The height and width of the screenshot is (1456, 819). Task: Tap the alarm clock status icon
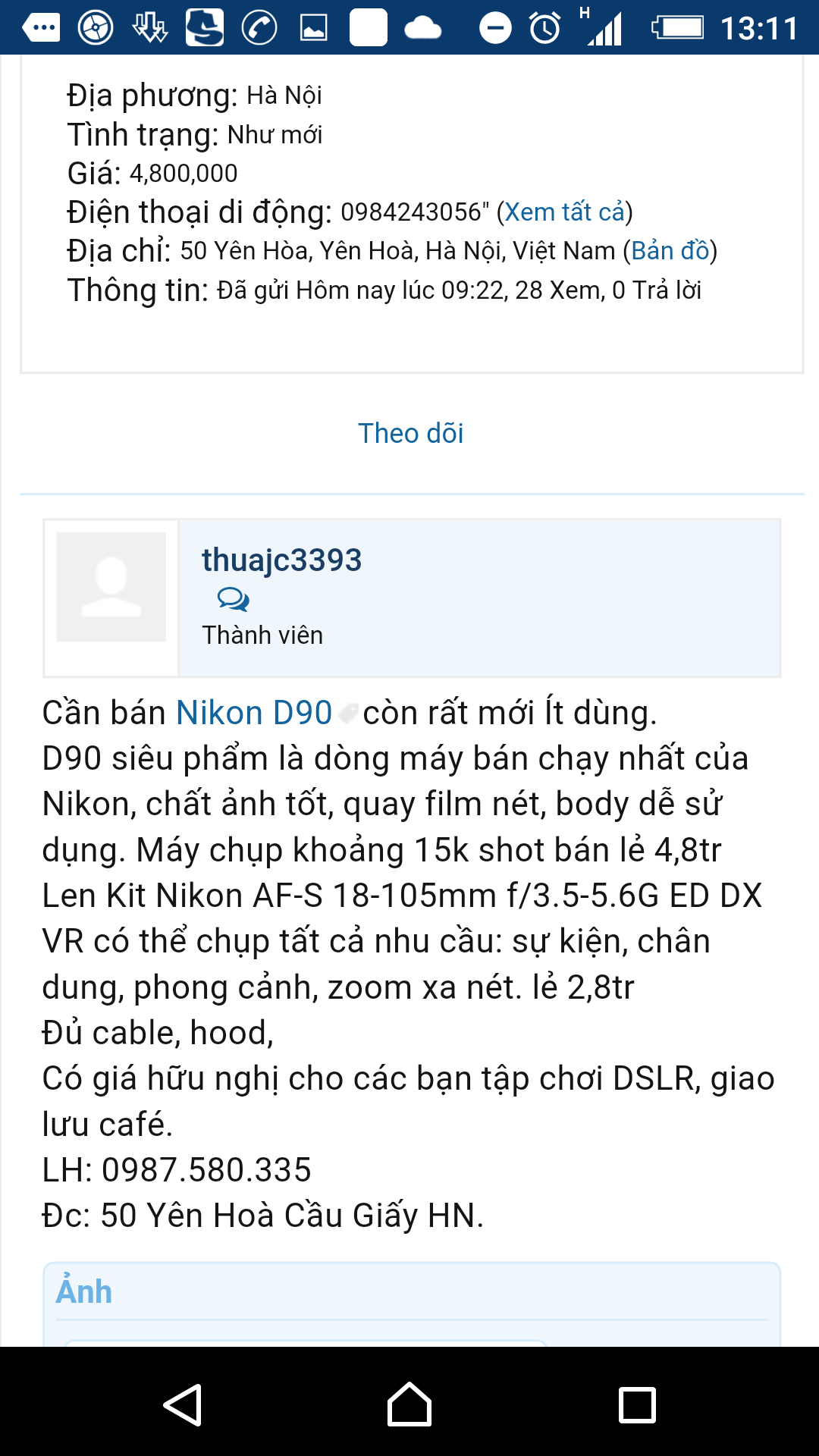tap(544, 29)
